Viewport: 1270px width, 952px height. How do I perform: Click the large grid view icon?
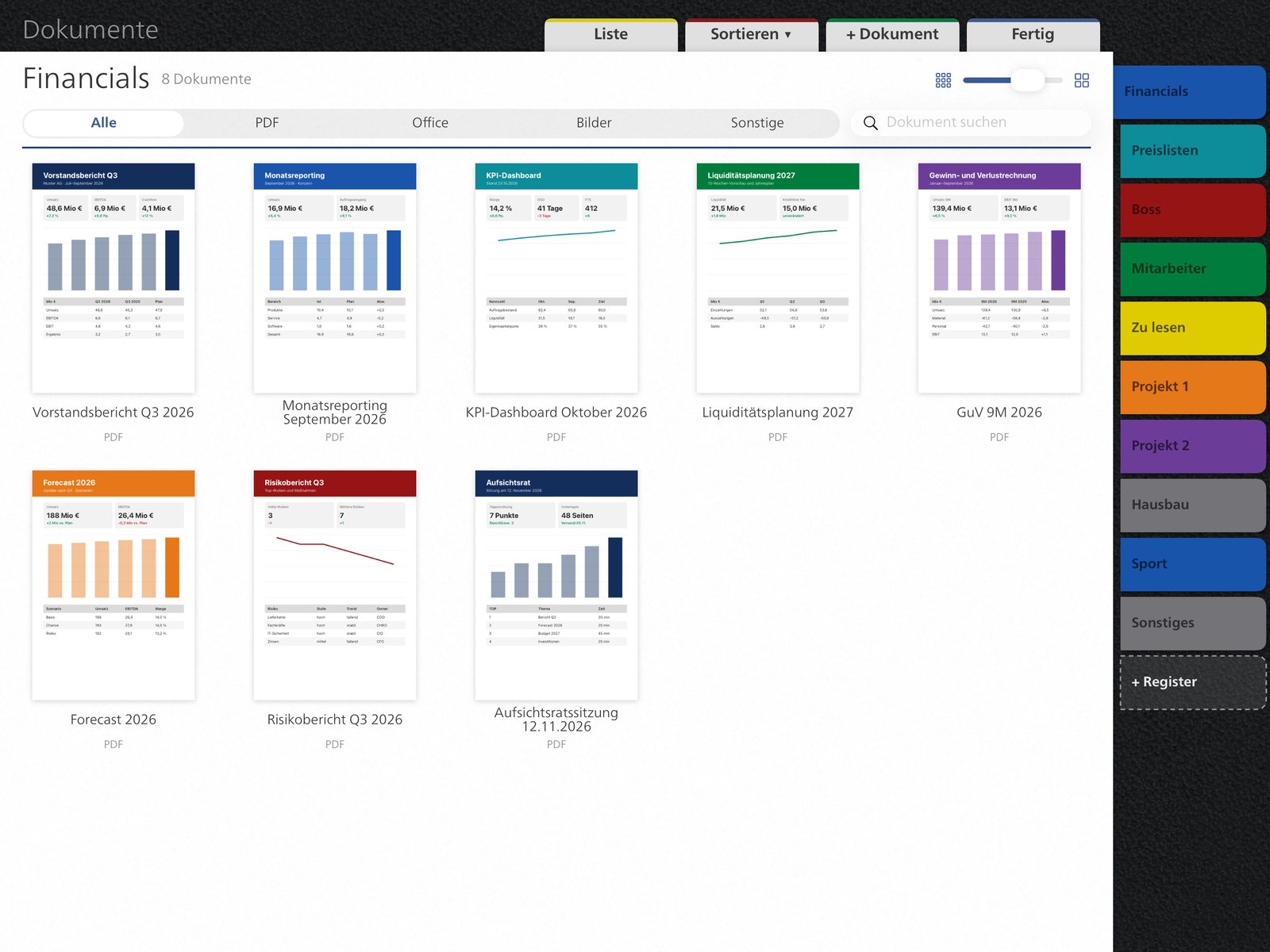pos(1081,80)
